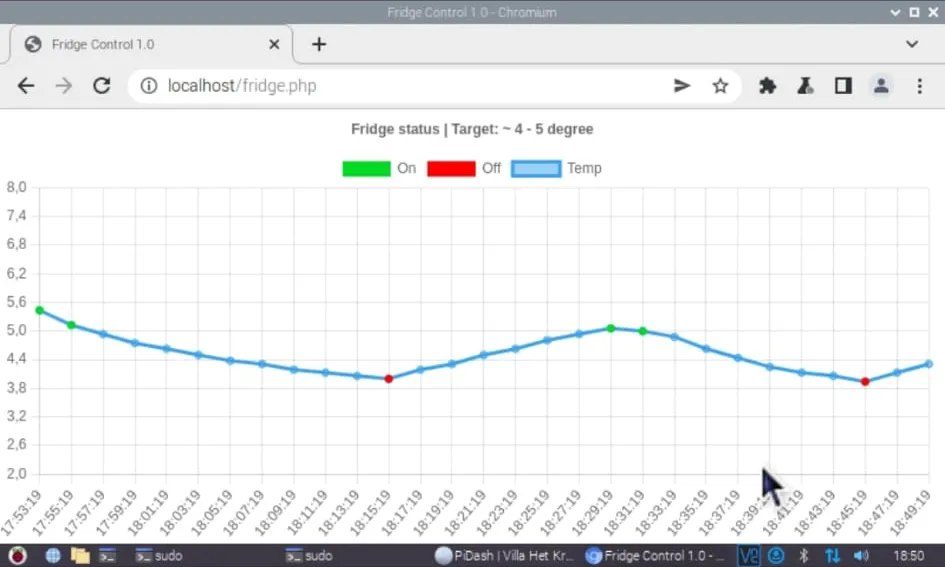
Task: View site information for localhost
Action: (x=149, y=86)
